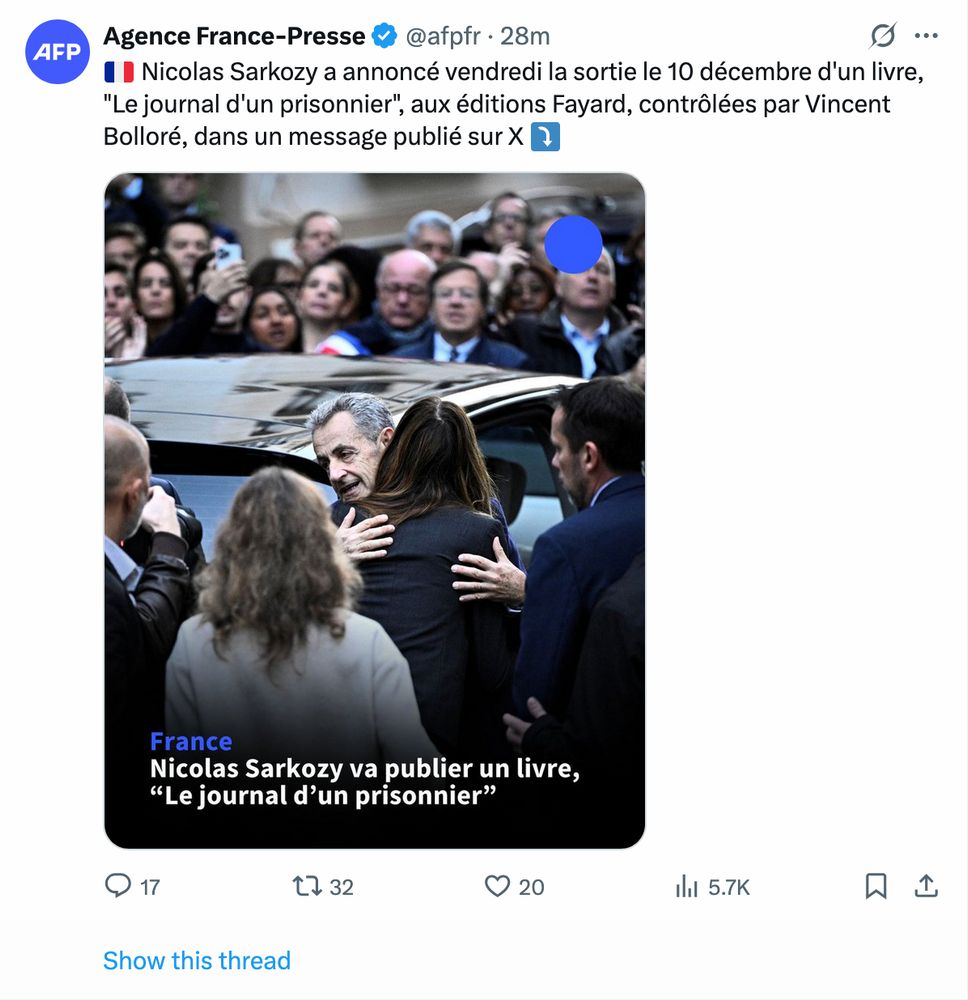
Task: Click the Agence France-Presse display name
Action: (x=234, y=35)
